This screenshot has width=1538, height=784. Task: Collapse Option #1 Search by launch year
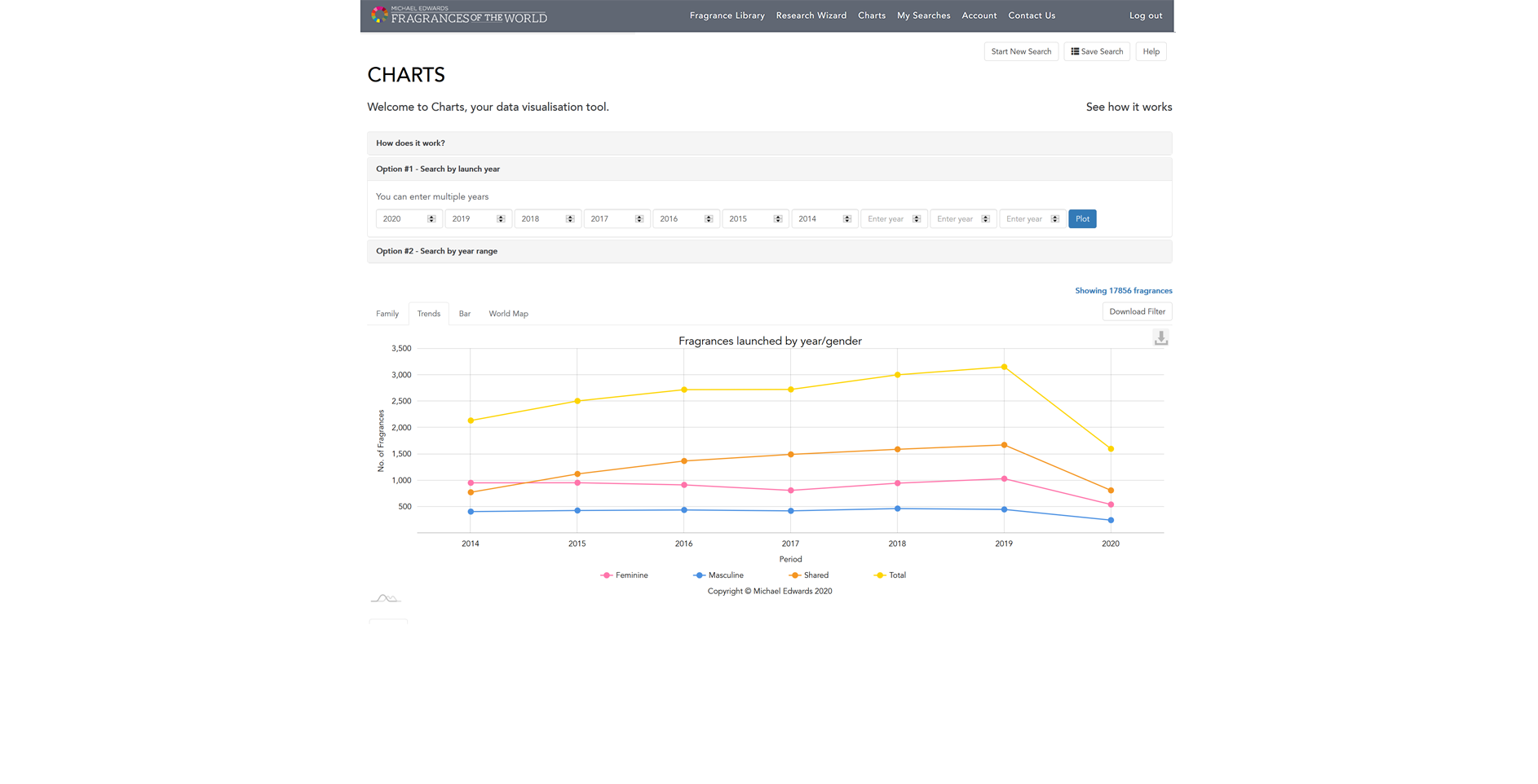437,170
